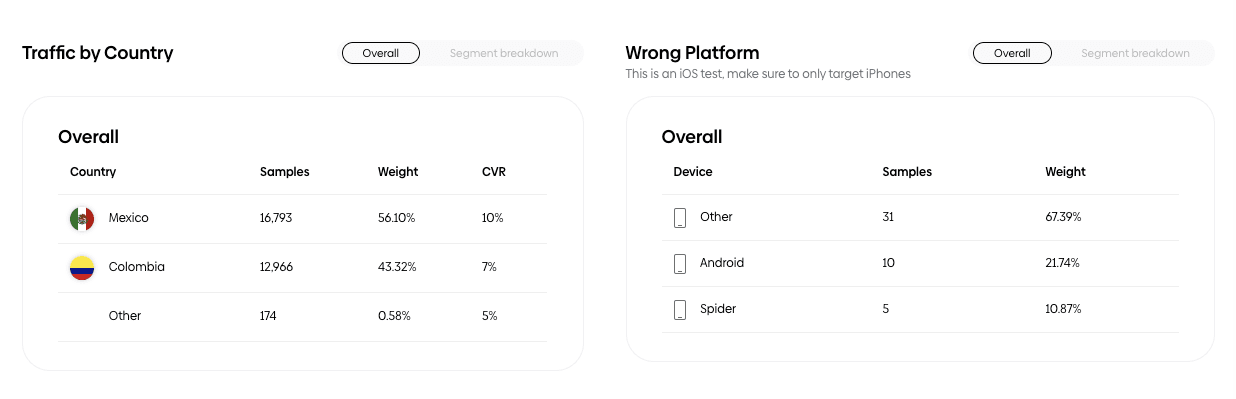Click the Mexico flag icon
The height and width of the screenshot is (399, 1236).
(x=82, y=218)
